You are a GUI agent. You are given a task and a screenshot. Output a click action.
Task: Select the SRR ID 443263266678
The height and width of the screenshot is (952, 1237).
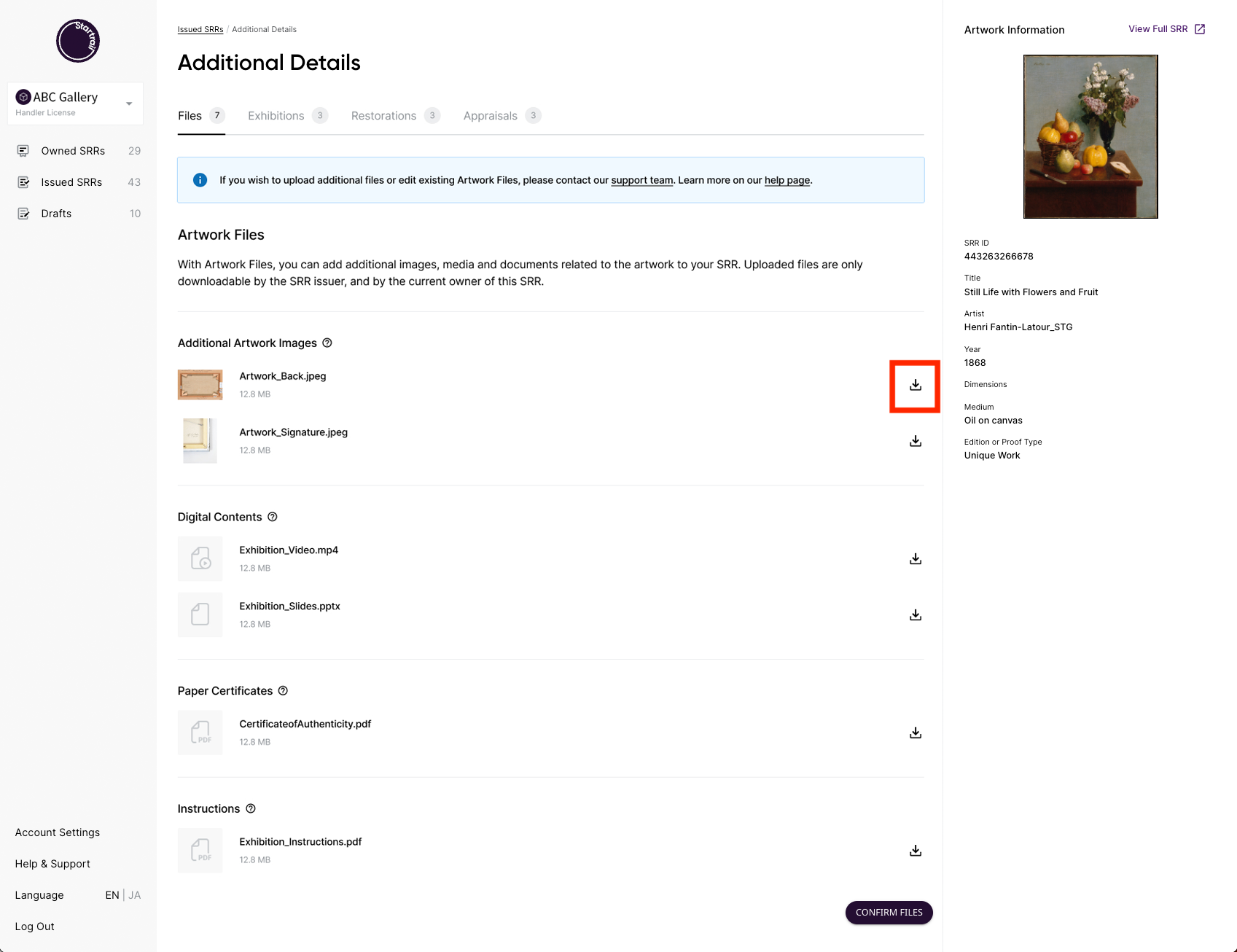(999, 257)
